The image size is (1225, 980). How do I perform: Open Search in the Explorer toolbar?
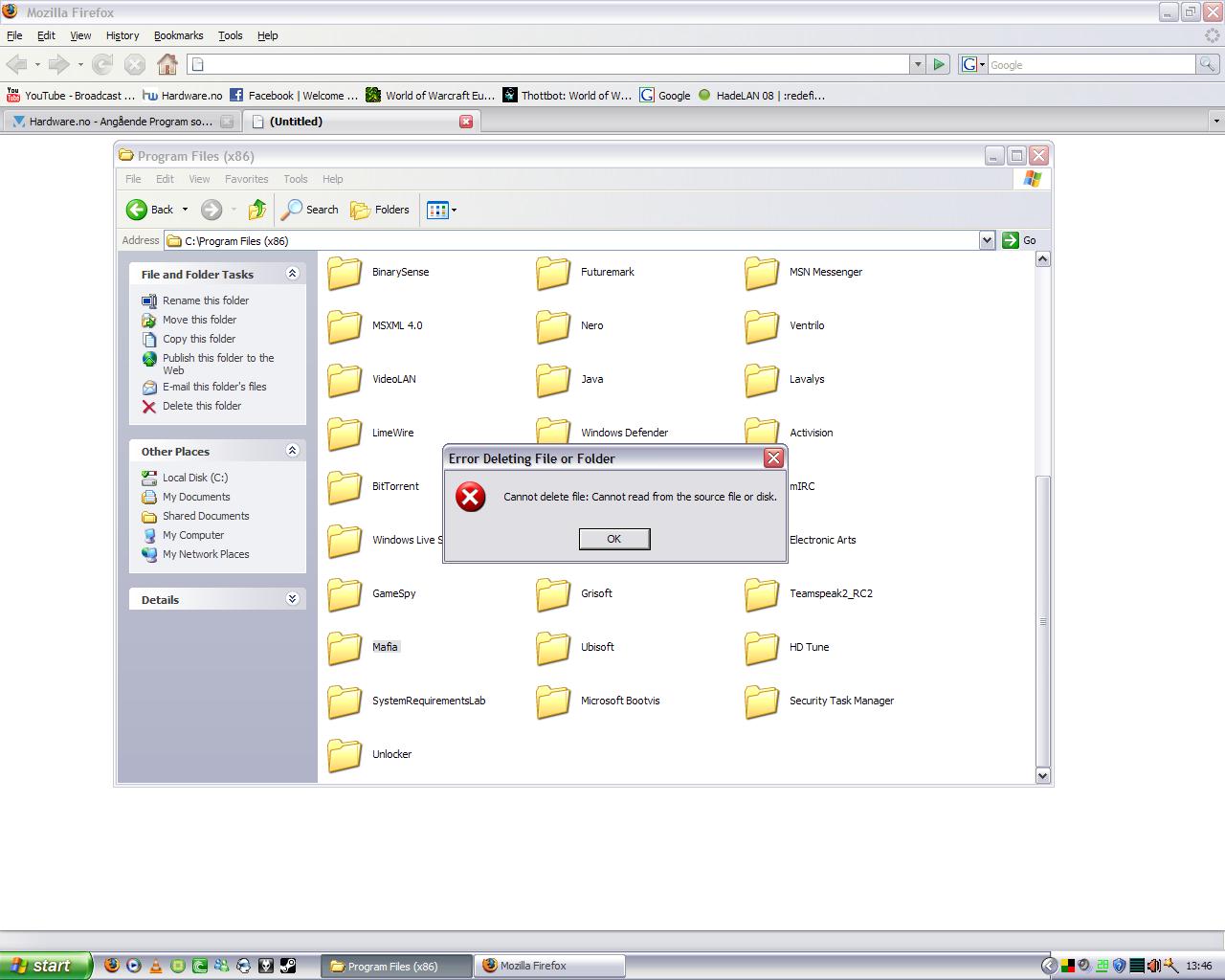pos(309,210)
